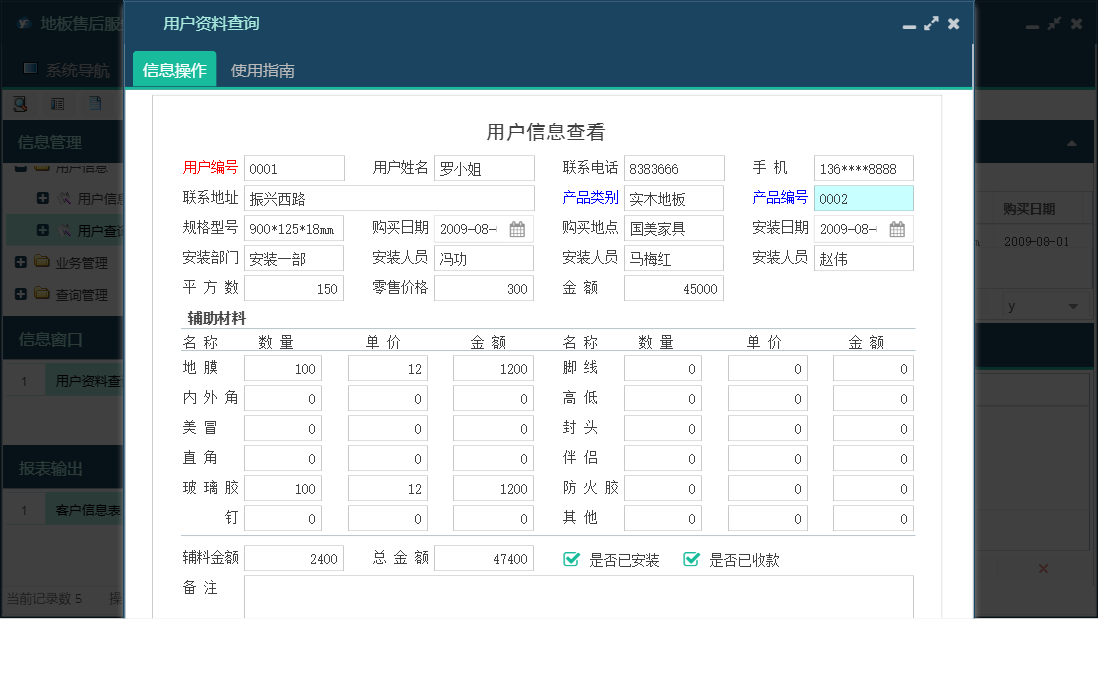Open the y dropdown list

1073,305
